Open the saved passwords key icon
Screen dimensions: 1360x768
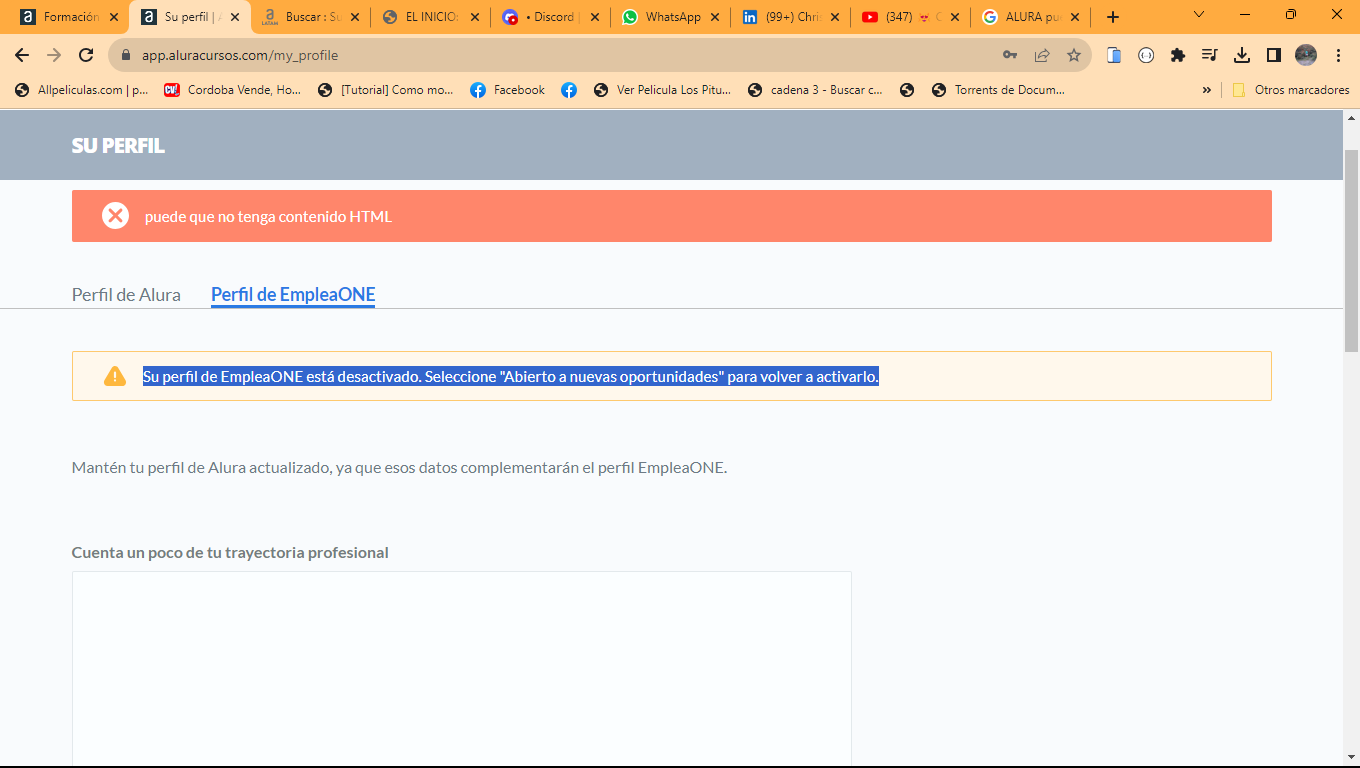(1010, 55)
